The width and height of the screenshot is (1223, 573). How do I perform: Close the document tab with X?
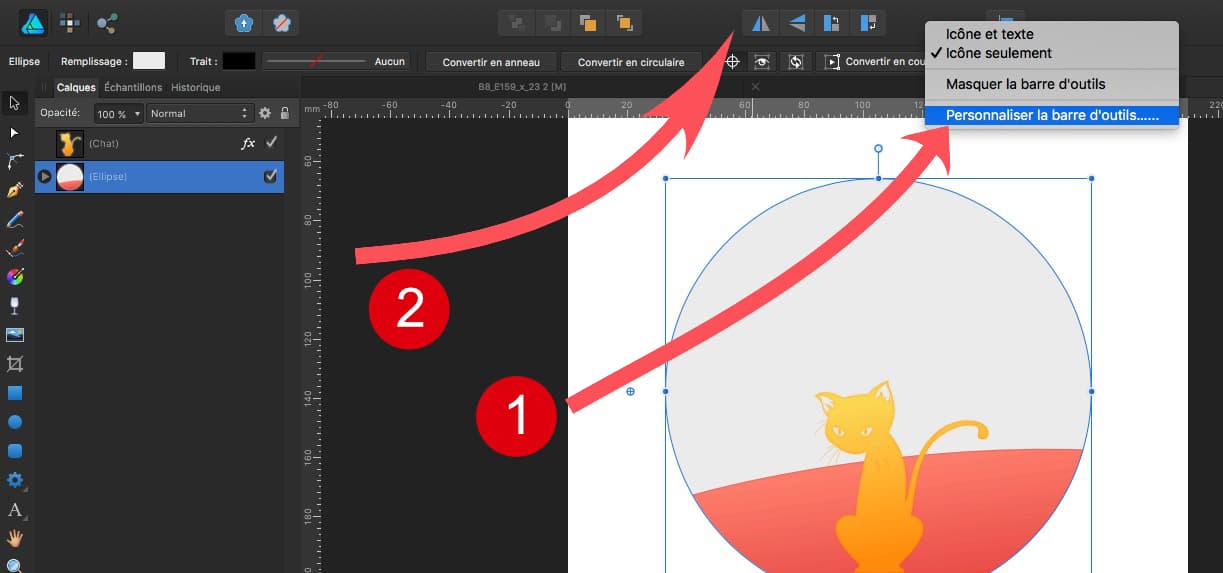click(755, 87)
